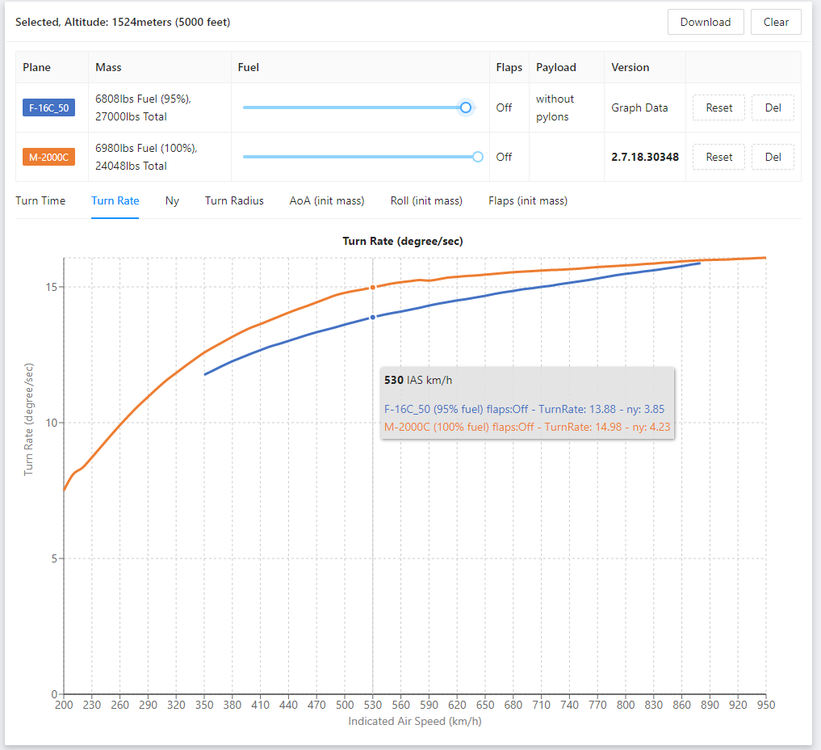
Task: Click the blue F-16C_50 plane tag
Action: point(49,108)
